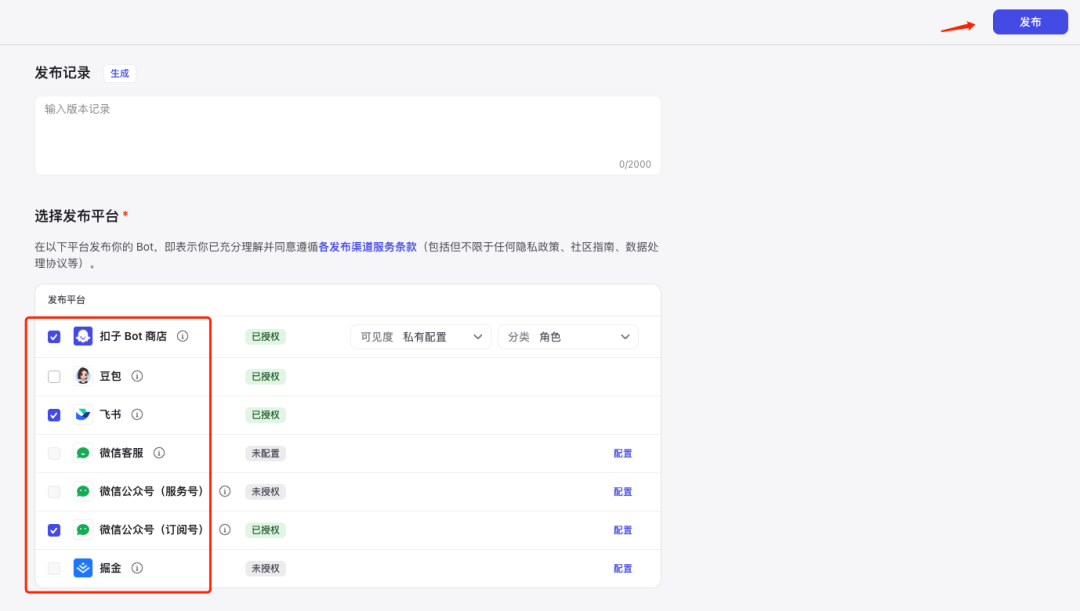Click the 扣子 Bot 商店 platform icon

pos(83,336)
